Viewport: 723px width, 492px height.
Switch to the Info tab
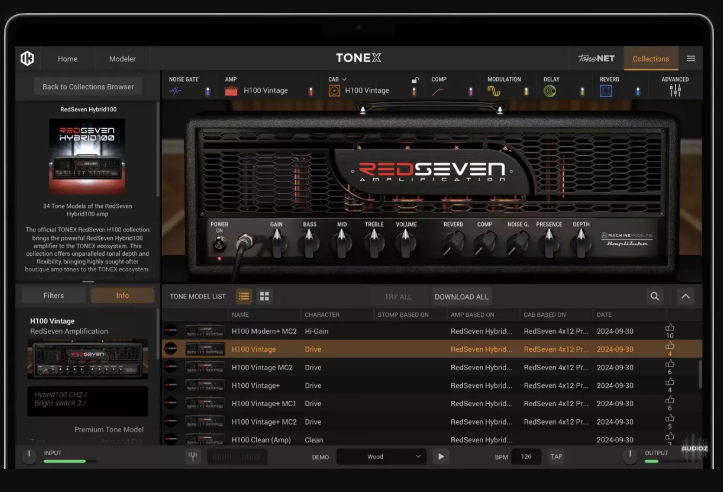point(122,296)
